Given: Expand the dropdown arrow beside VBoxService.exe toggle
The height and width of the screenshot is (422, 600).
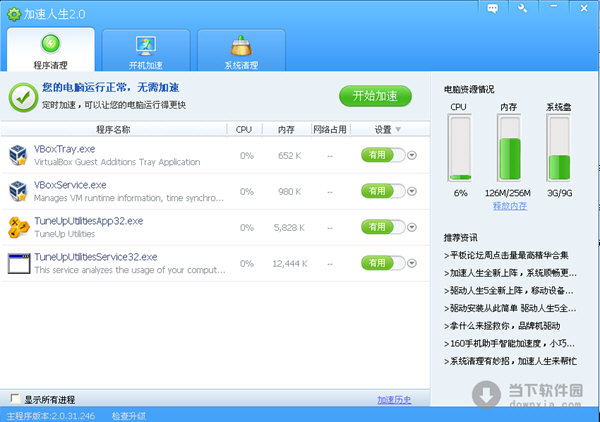Looking at the screenshot, I should 412,191.
